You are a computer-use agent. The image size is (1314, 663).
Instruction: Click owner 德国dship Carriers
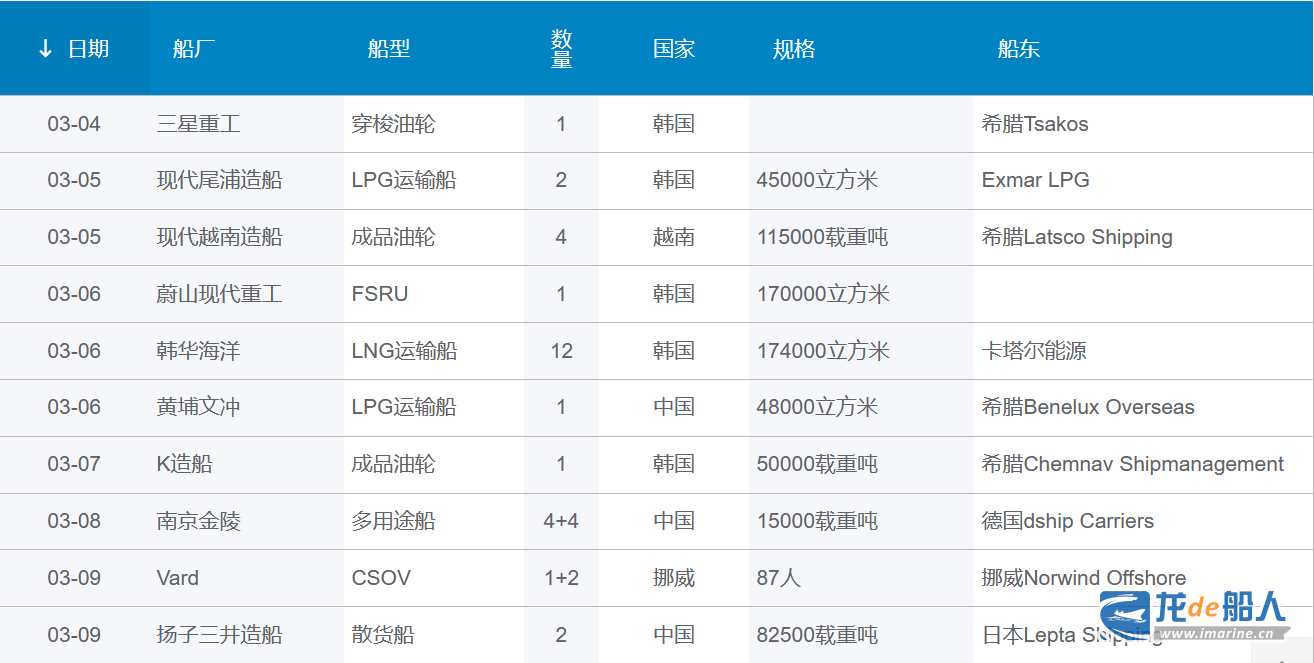point(1068,521)
